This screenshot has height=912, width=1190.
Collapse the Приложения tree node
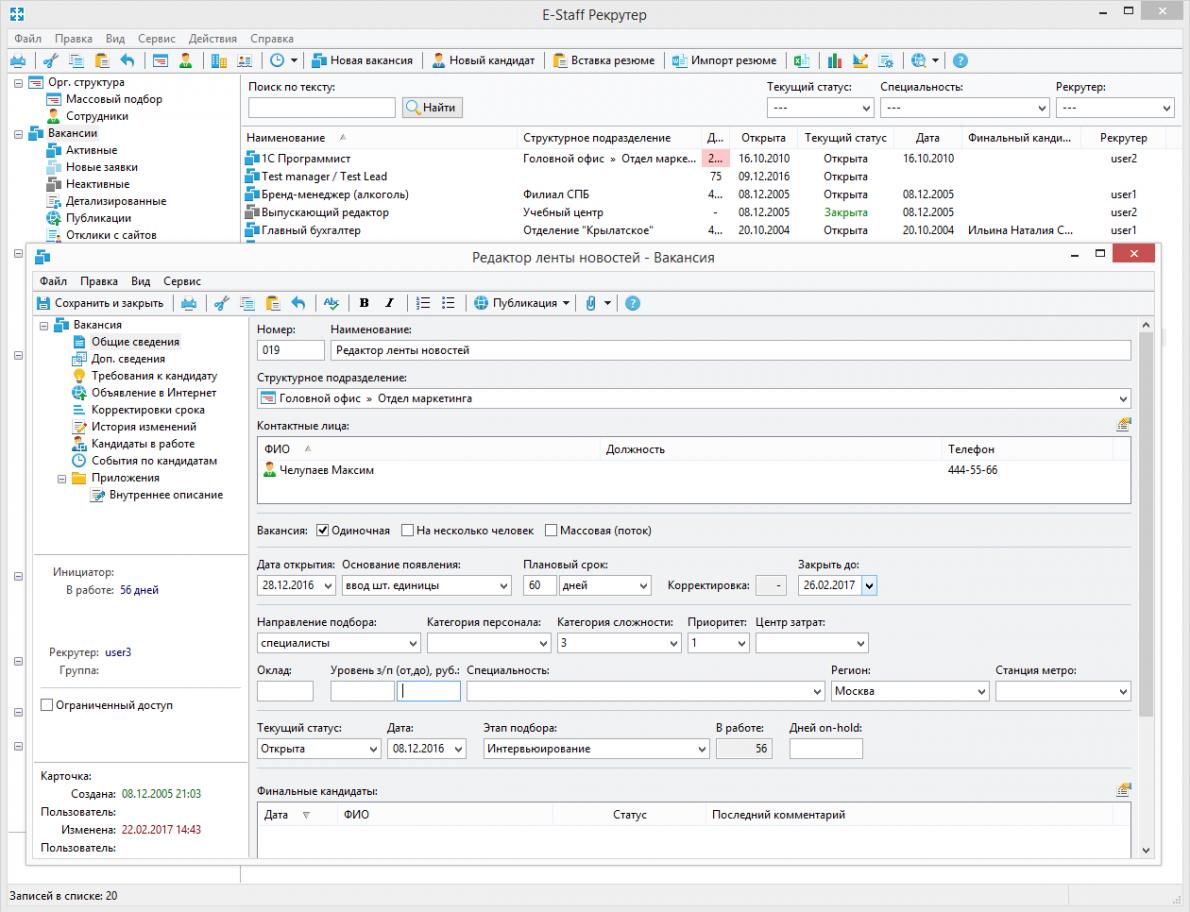point(61,479)
